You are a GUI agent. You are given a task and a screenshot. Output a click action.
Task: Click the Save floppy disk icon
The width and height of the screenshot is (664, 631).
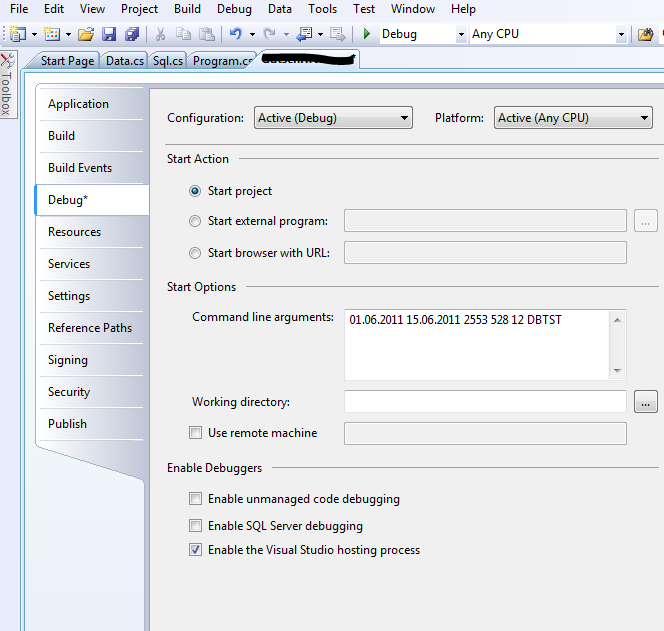point(109,34)
